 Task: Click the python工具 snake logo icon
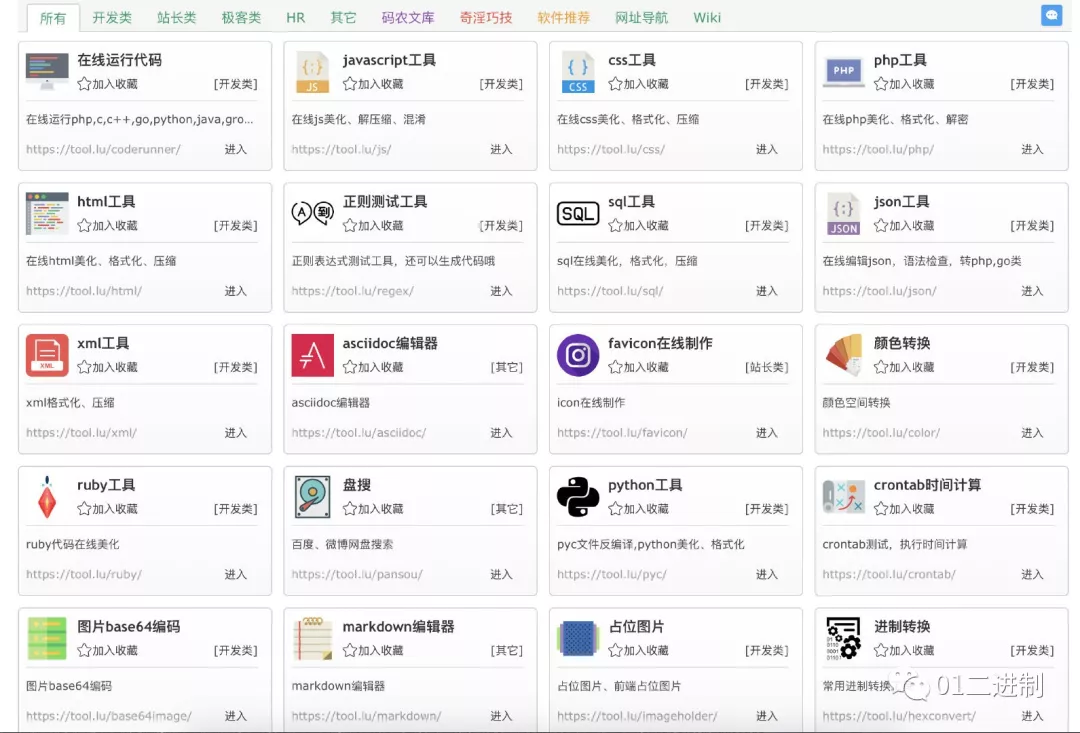578,497
